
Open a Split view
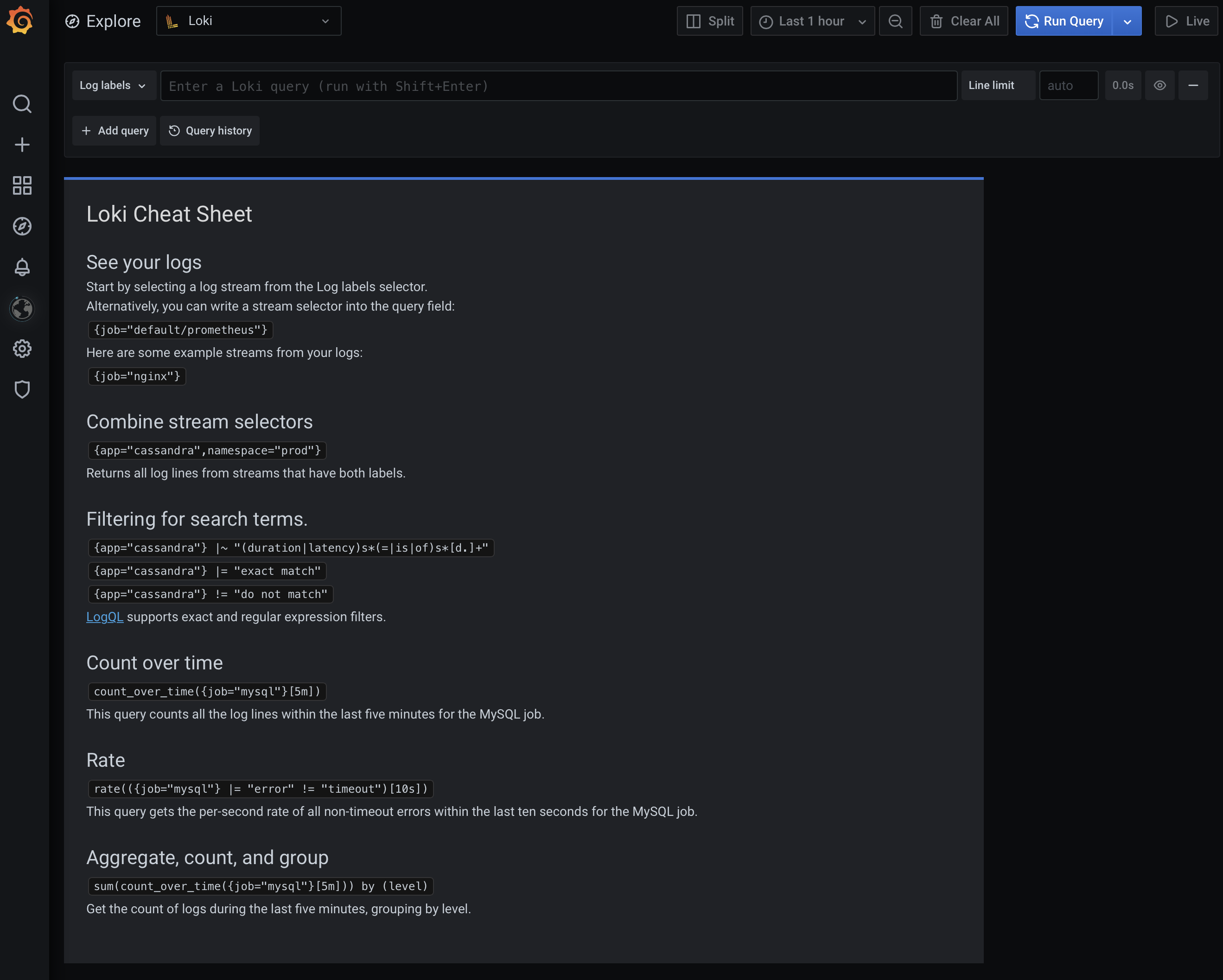(x=710, y=21)
